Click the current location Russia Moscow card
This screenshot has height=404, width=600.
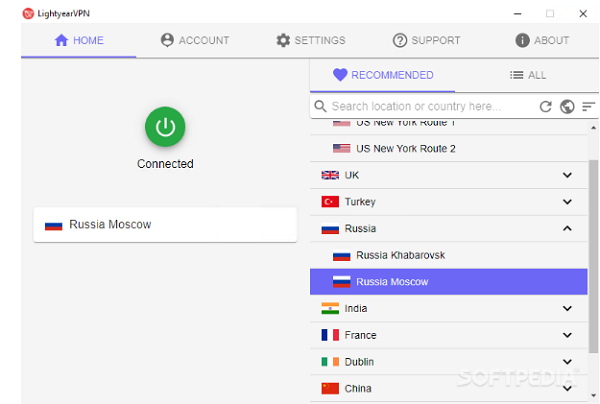165,225
